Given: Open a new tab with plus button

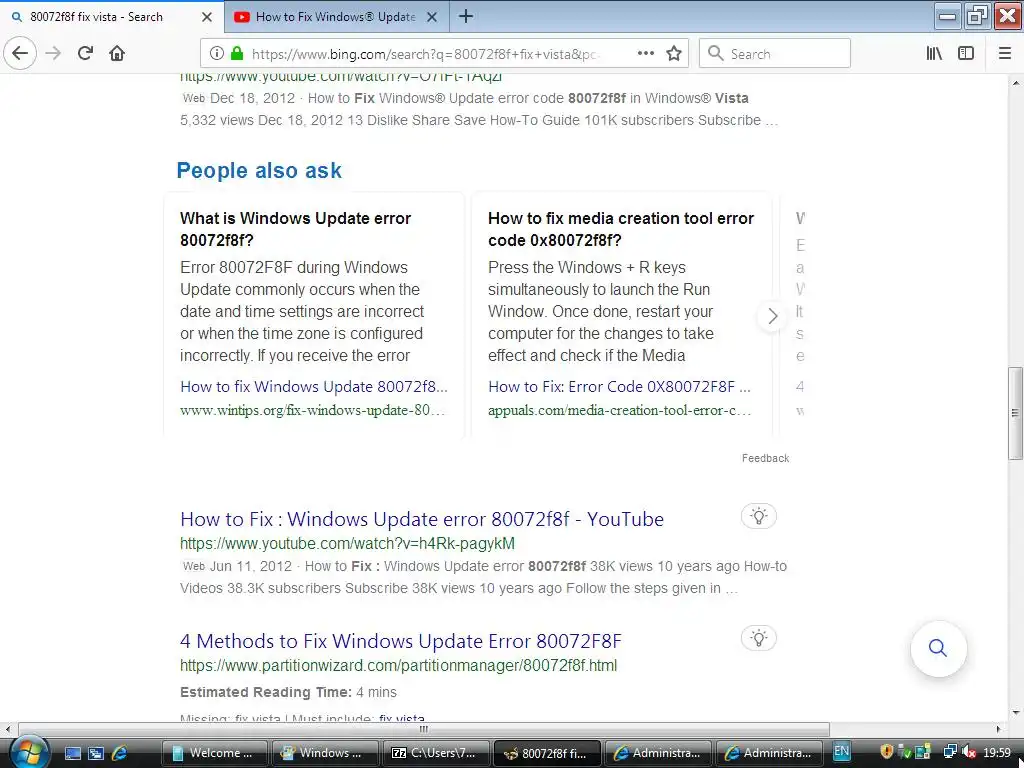Looking at the screenshot, I should click(466, 16).
